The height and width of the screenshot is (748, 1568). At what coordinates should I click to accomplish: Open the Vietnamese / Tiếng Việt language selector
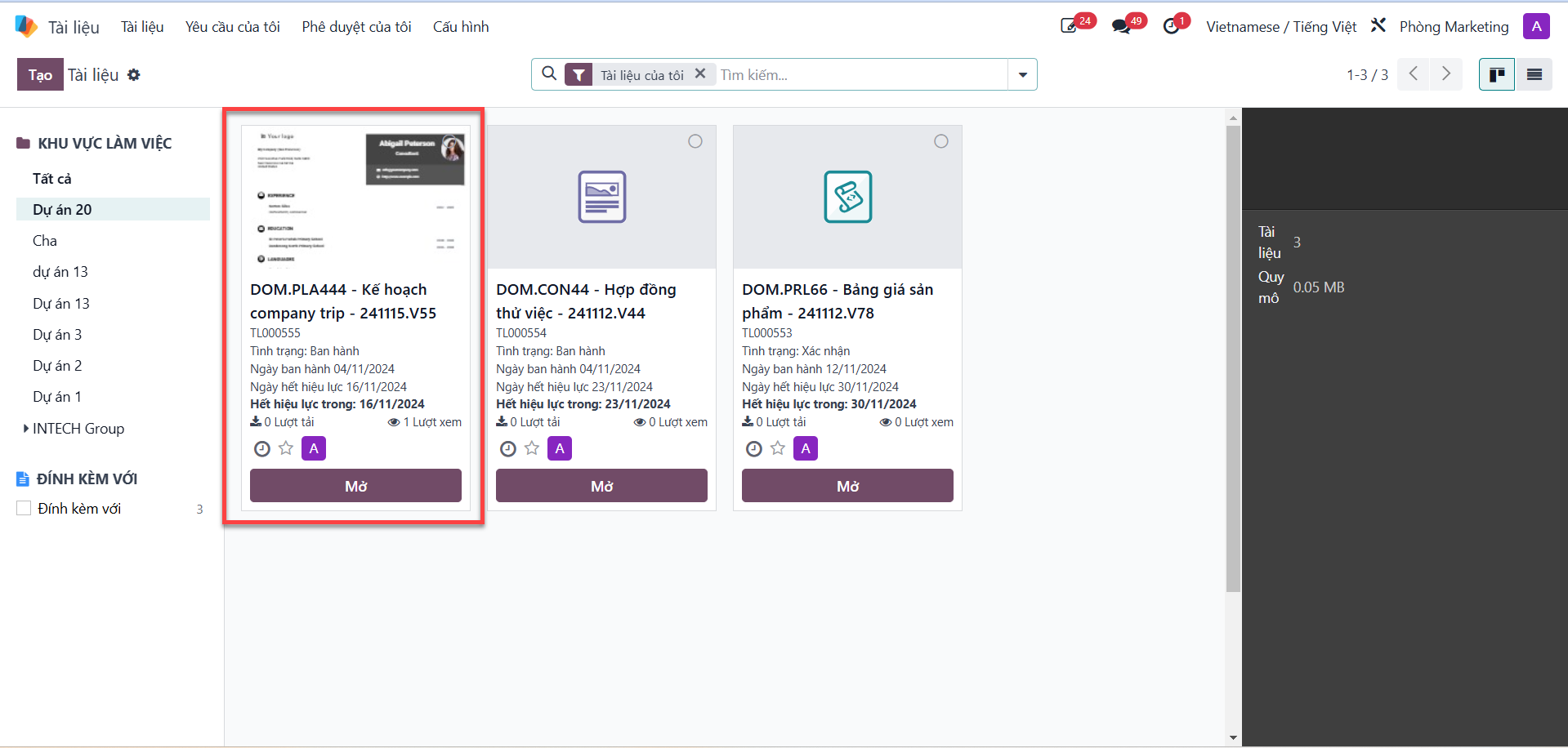click(1281, 26)
